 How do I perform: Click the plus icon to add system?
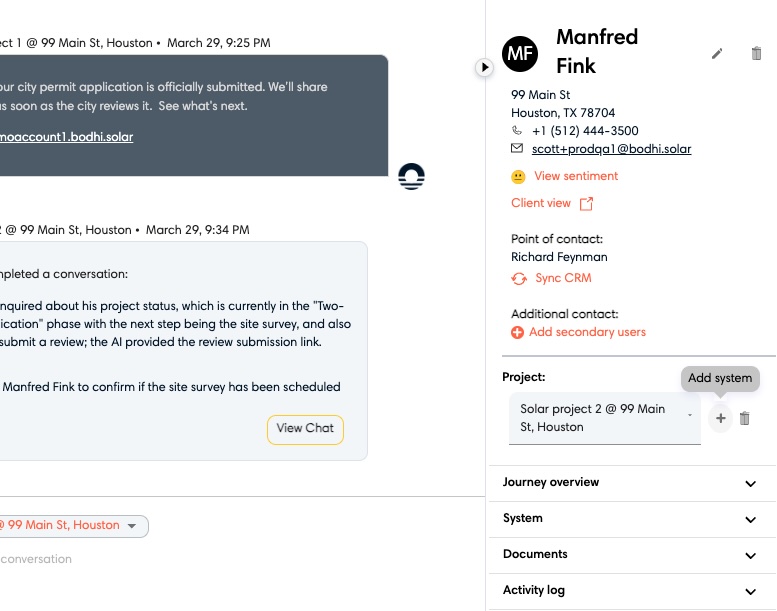pos(720,419)
